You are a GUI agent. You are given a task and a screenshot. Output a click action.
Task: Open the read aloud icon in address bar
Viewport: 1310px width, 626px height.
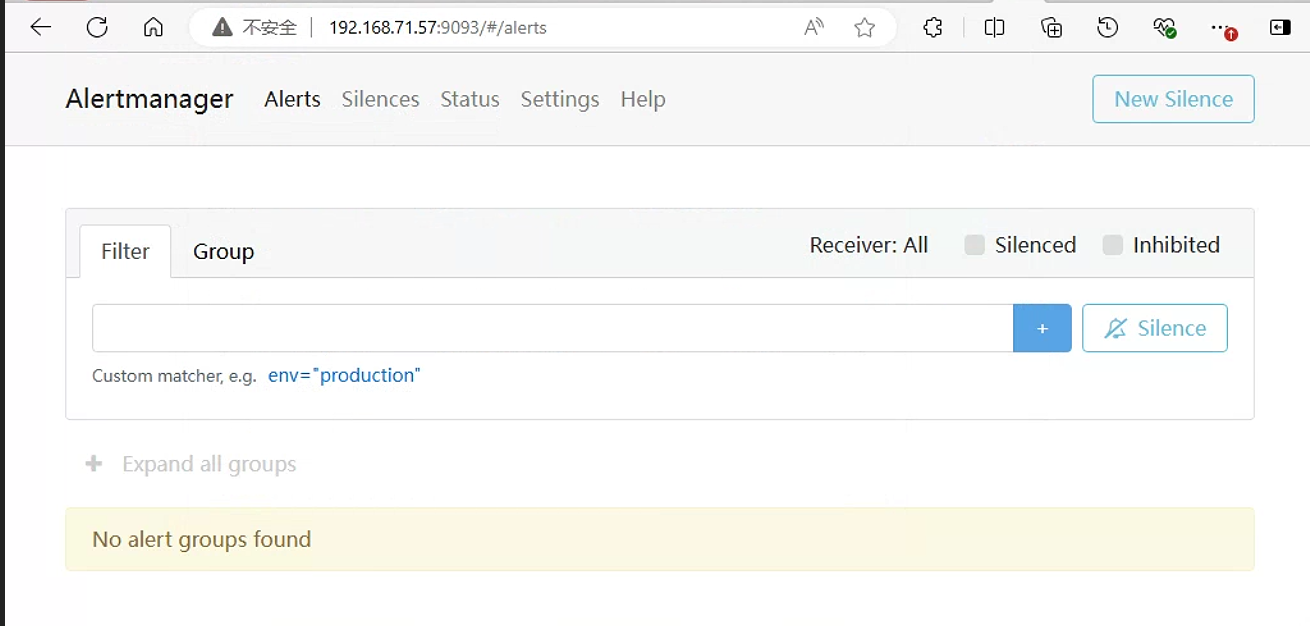point(814,27)
